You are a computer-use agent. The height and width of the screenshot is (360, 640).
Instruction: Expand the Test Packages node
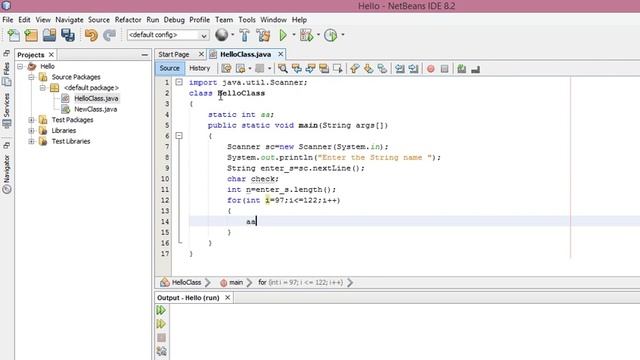(31, 120)
